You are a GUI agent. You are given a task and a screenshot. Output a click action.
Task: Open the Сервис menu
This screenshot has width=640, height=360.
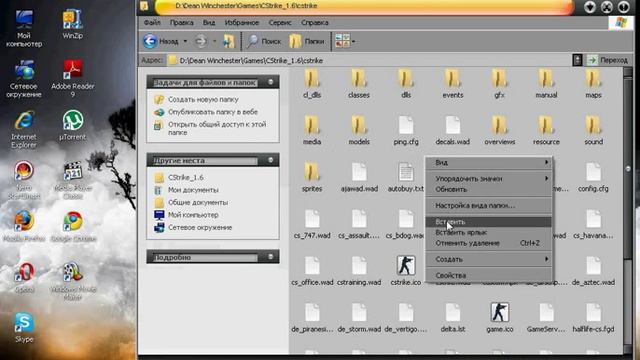pos(280,22)
